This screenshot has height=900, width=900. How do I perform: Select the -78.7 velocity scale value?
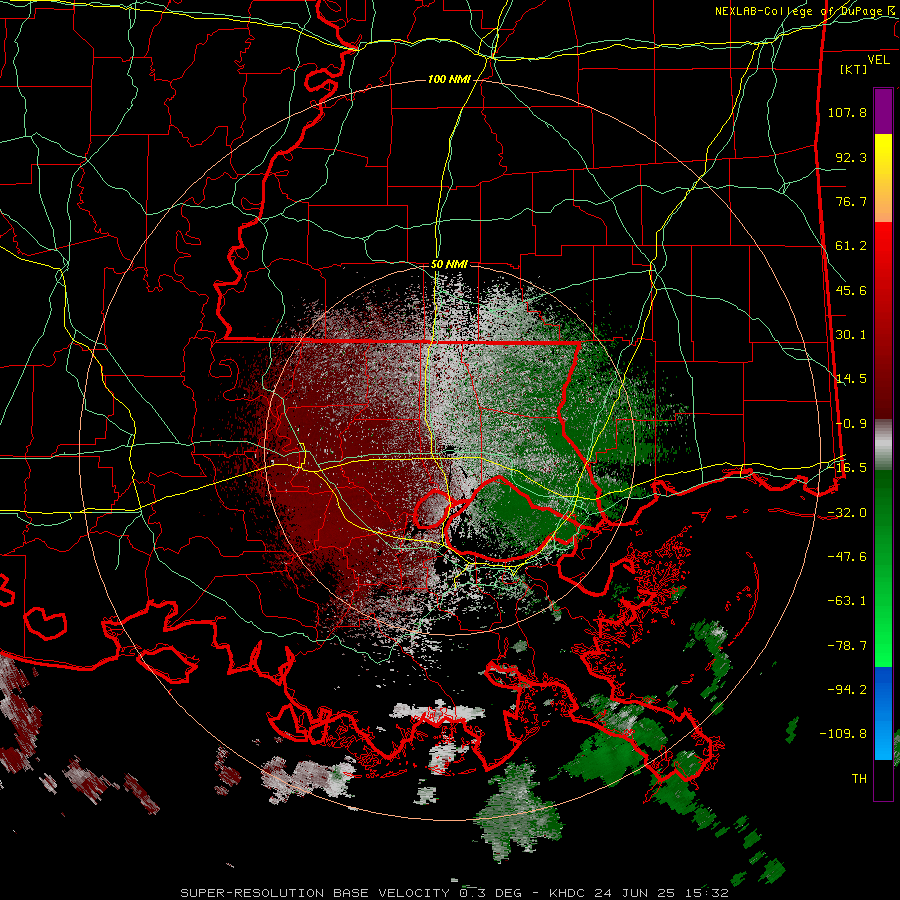point(847,646)
